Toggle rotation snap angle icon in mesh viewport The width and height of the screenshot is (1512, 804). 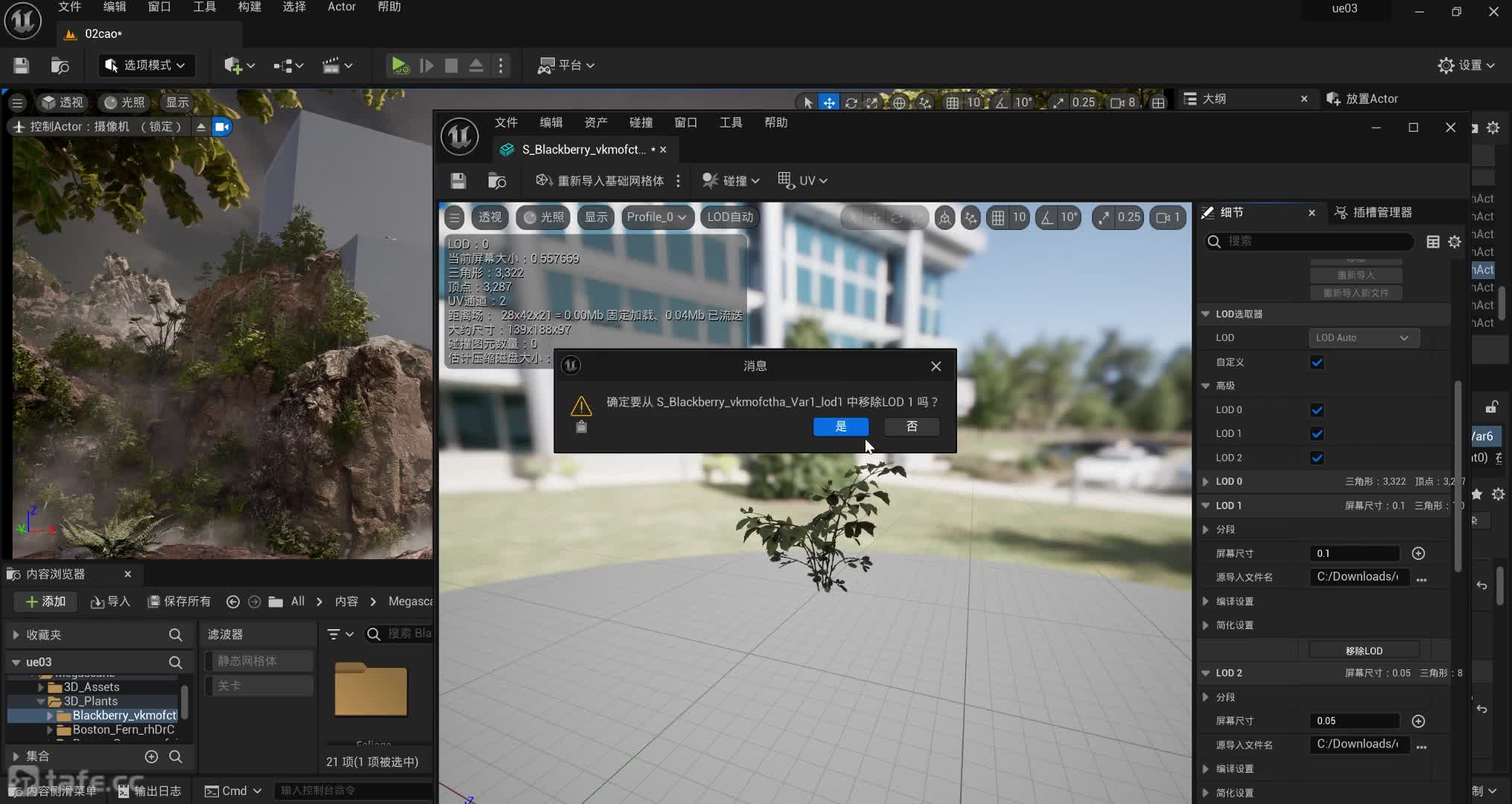pyautogui.click(x=1046, y=217)
